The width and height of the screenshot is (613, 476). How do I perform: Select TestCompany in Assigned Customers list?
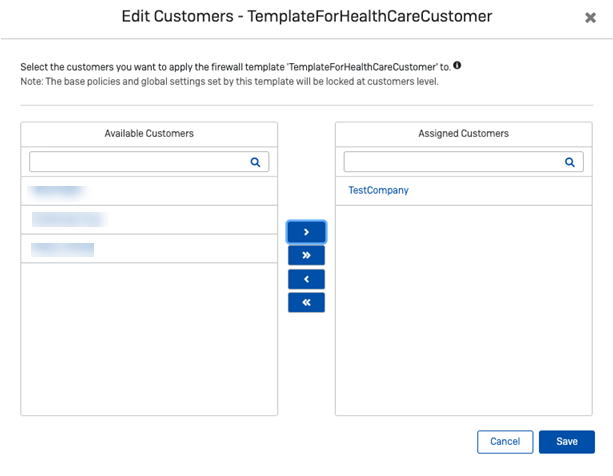378,190
